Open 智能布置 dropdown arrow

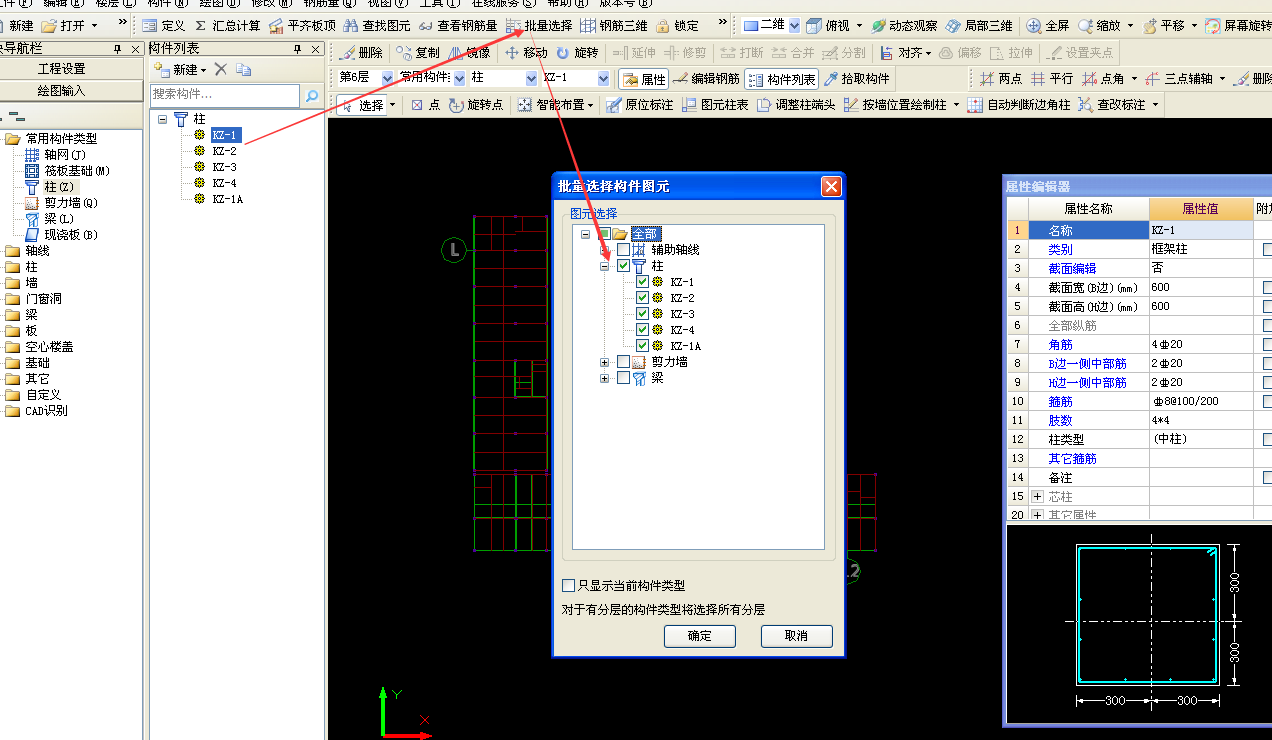[590, 104]
